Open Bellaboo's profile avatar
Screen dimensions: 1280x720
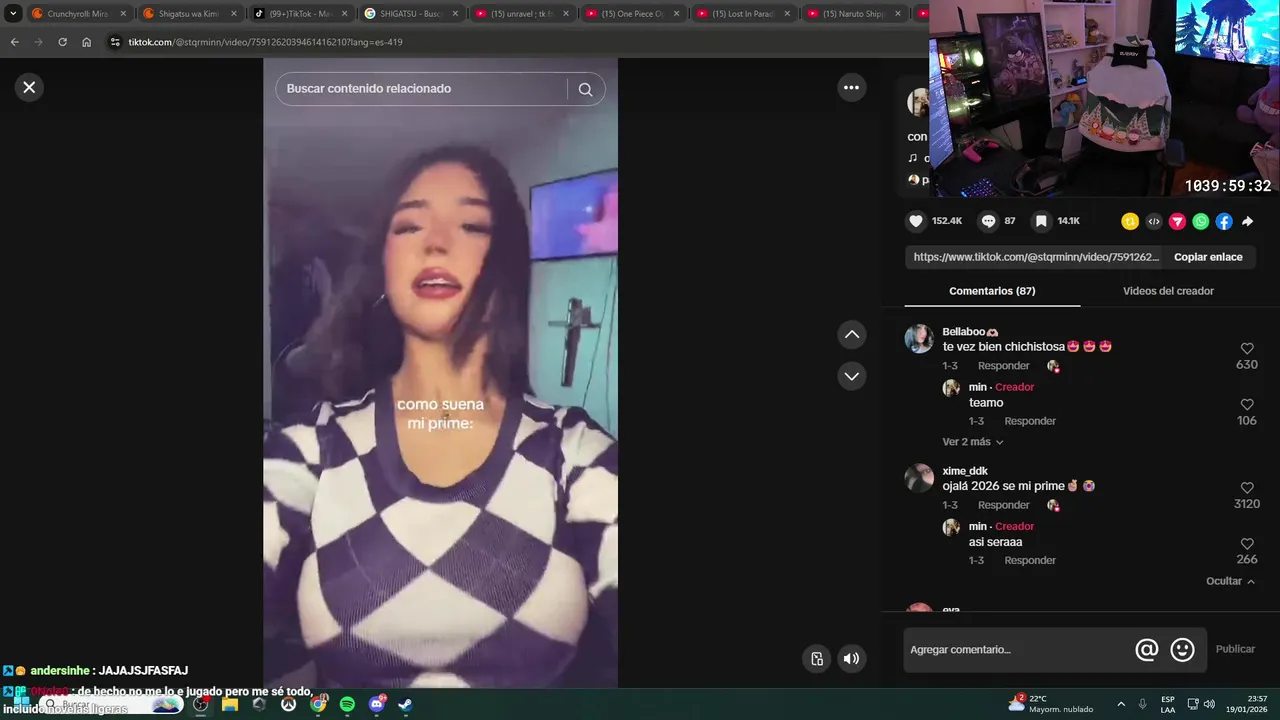click(919, 338)
